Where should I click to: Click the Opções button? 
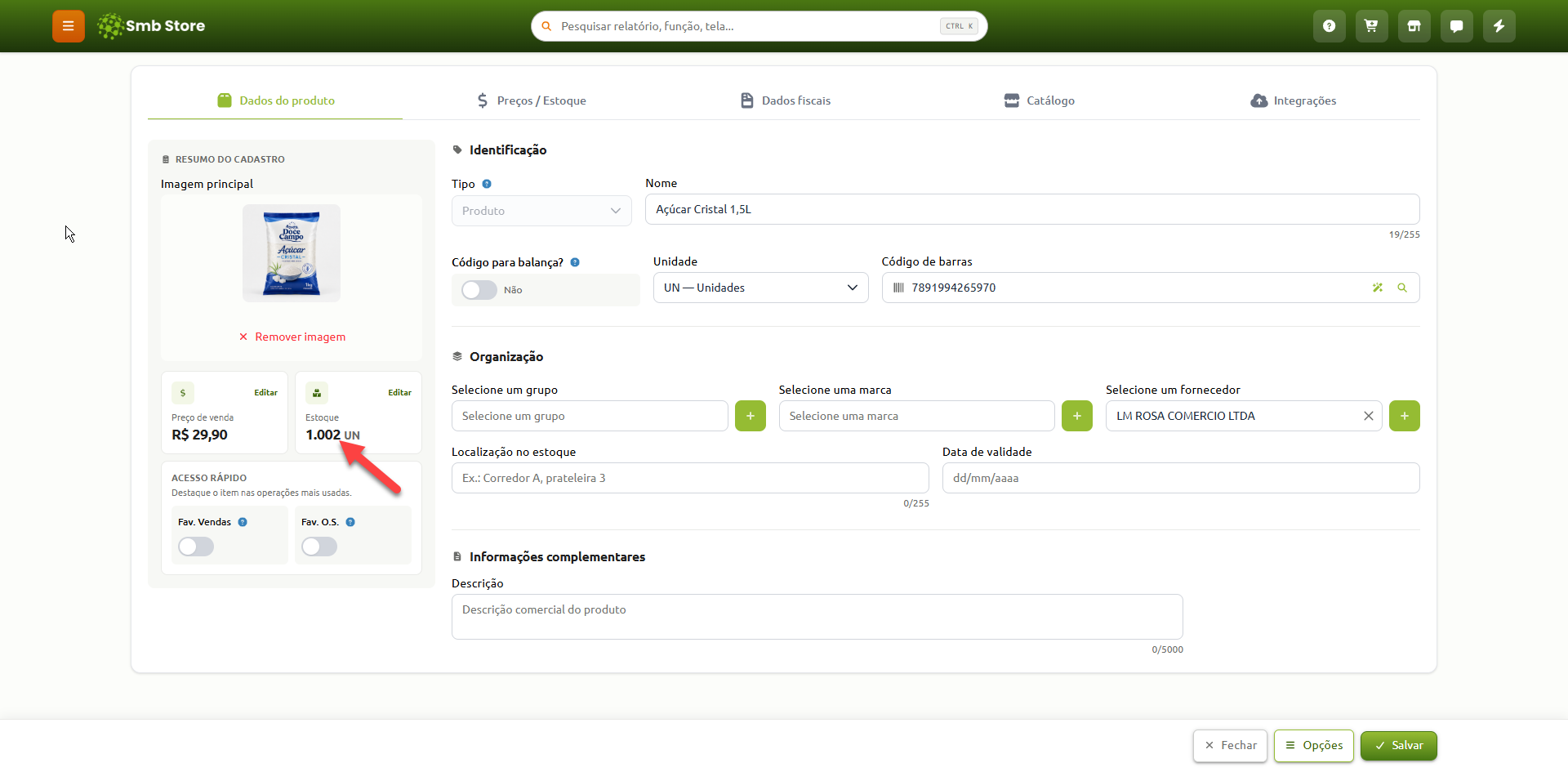coord(1314,746)
